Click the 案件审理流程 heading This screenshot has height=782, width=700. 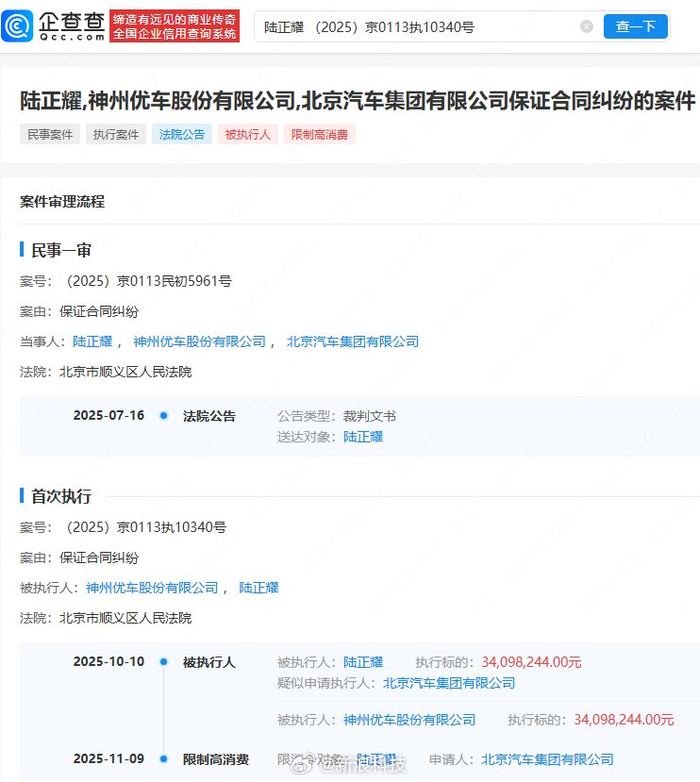[x=62, y=202]
